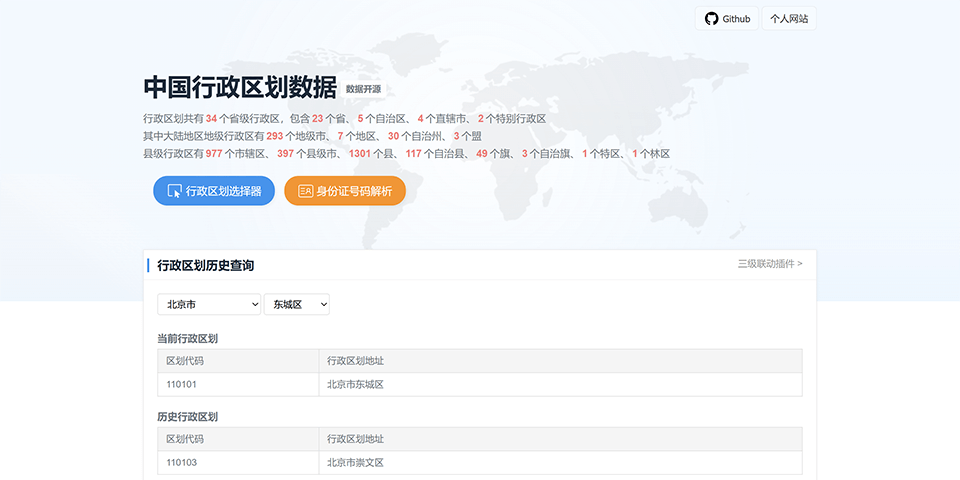Click the Github octocat icon

point(711,19)
